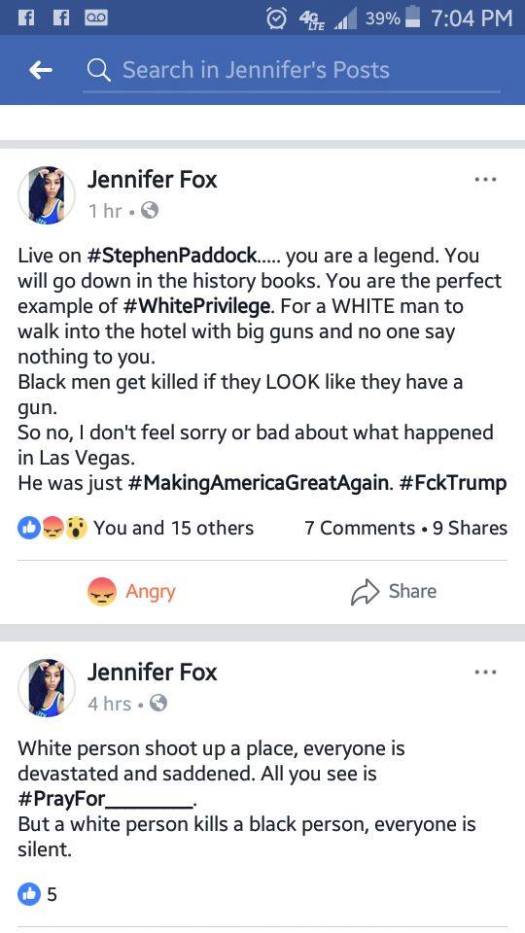The width and height of the screenshot is (525, 933).
Task: View reactions You and 15 others
Action: point(136,528)
